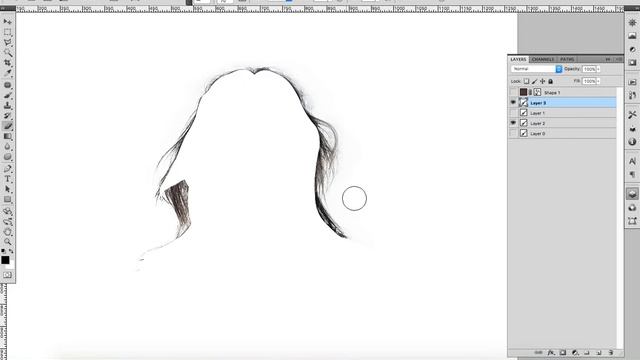Select the 3D Orbit camera tool
Image resolution: width=640 pixels, height=360 pixels.
pos(7,222)
